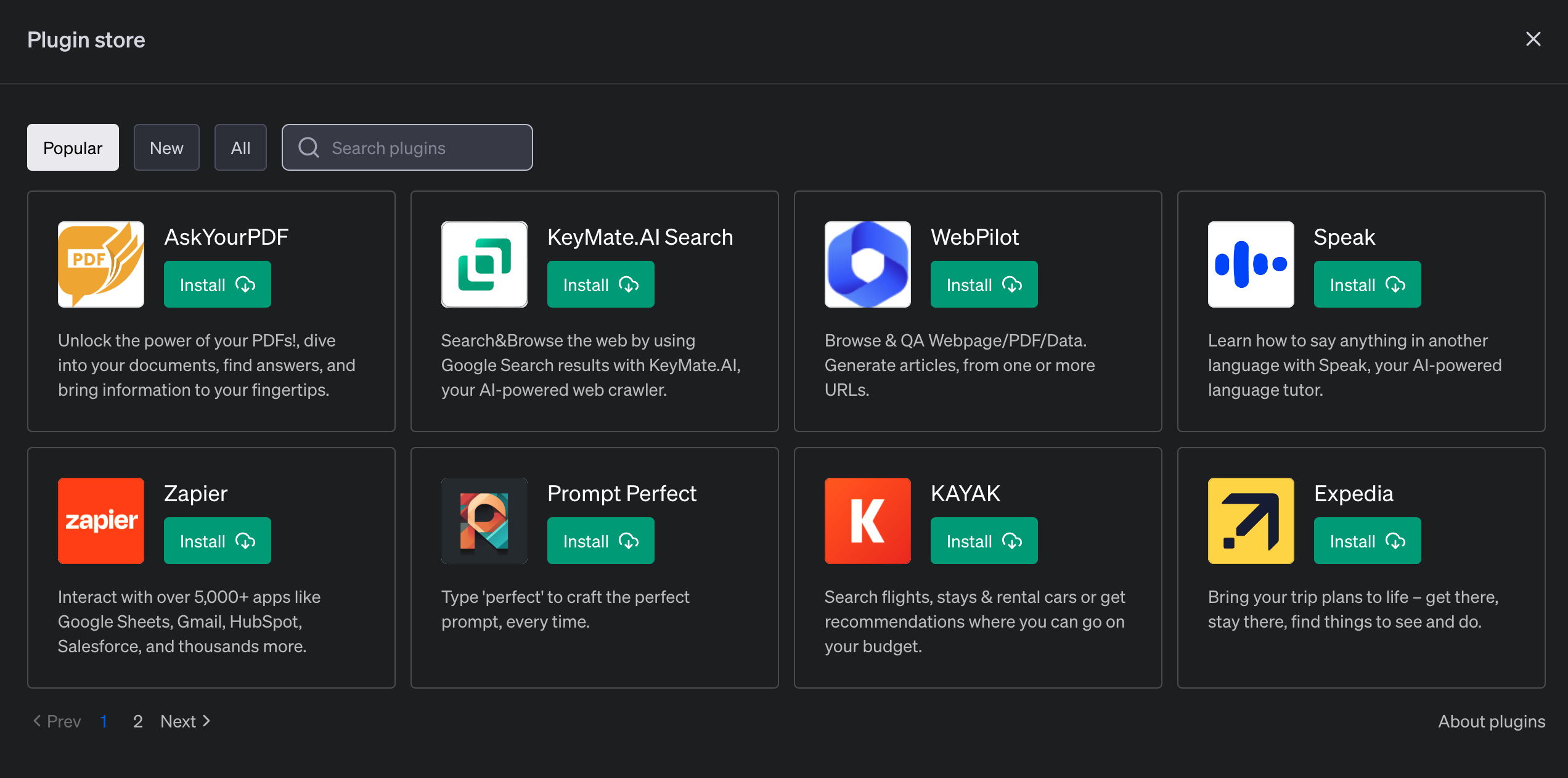Open the About plugins link

click(x=1492, y=721)
